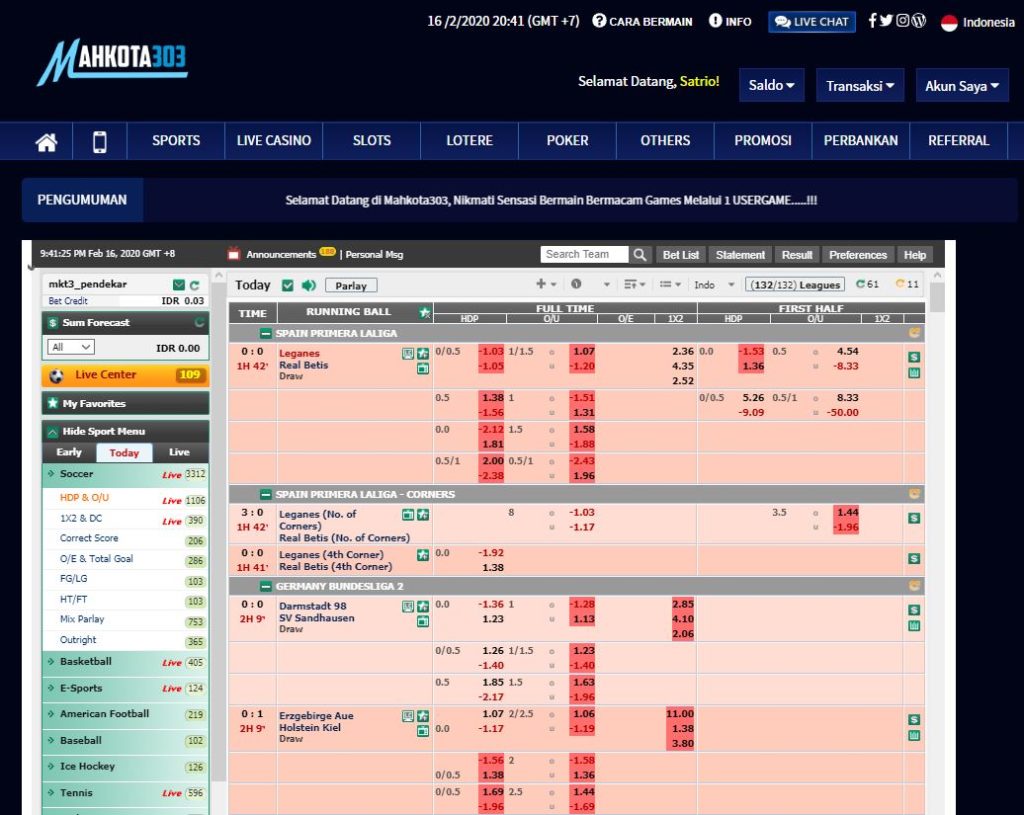Click the Mahkota303 logo
The height and width of the screenshot is (815, 1024).
click(x=112, y=63)
